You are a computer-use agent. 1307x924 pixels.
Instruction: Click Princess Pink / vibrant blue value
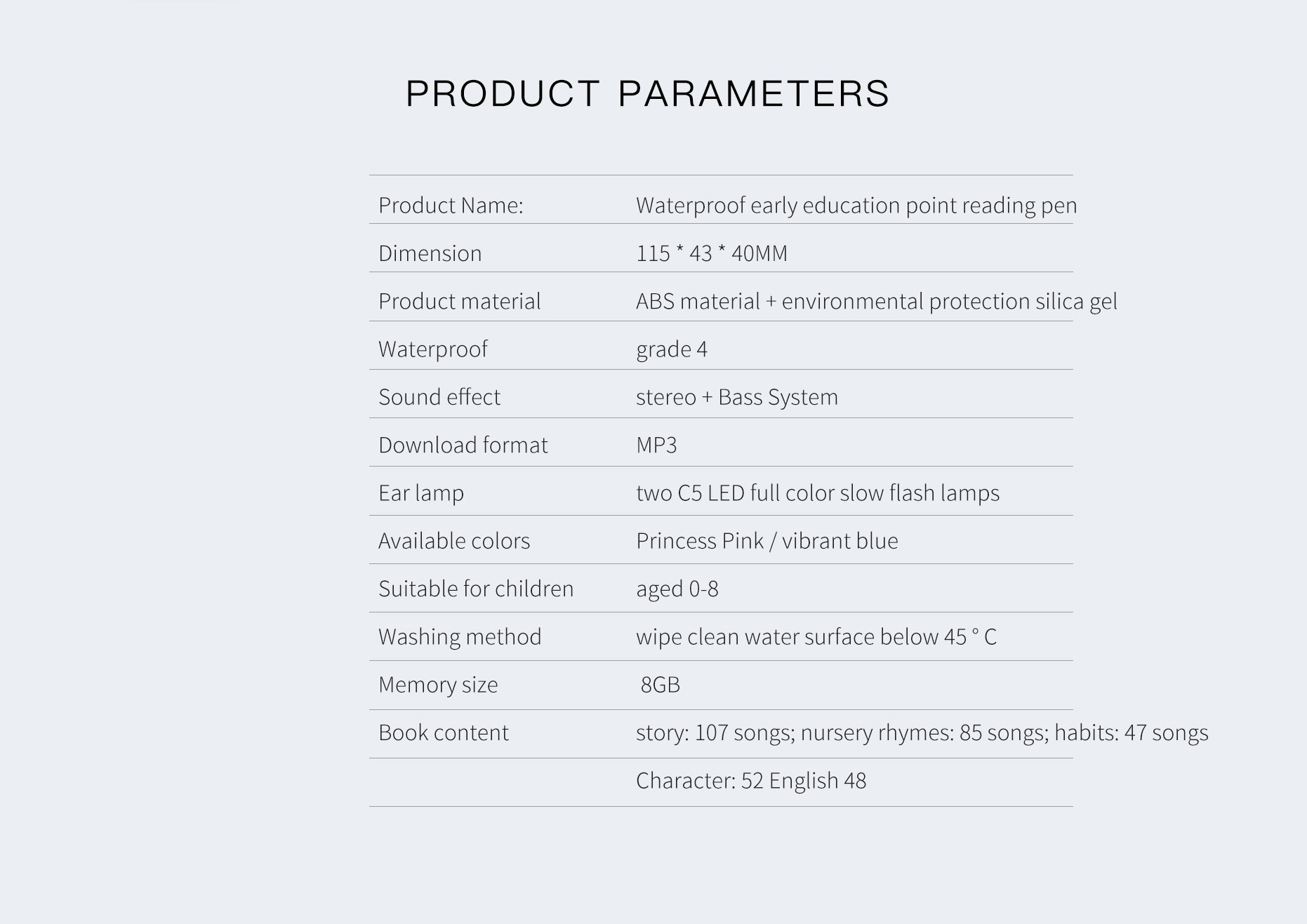767,541
